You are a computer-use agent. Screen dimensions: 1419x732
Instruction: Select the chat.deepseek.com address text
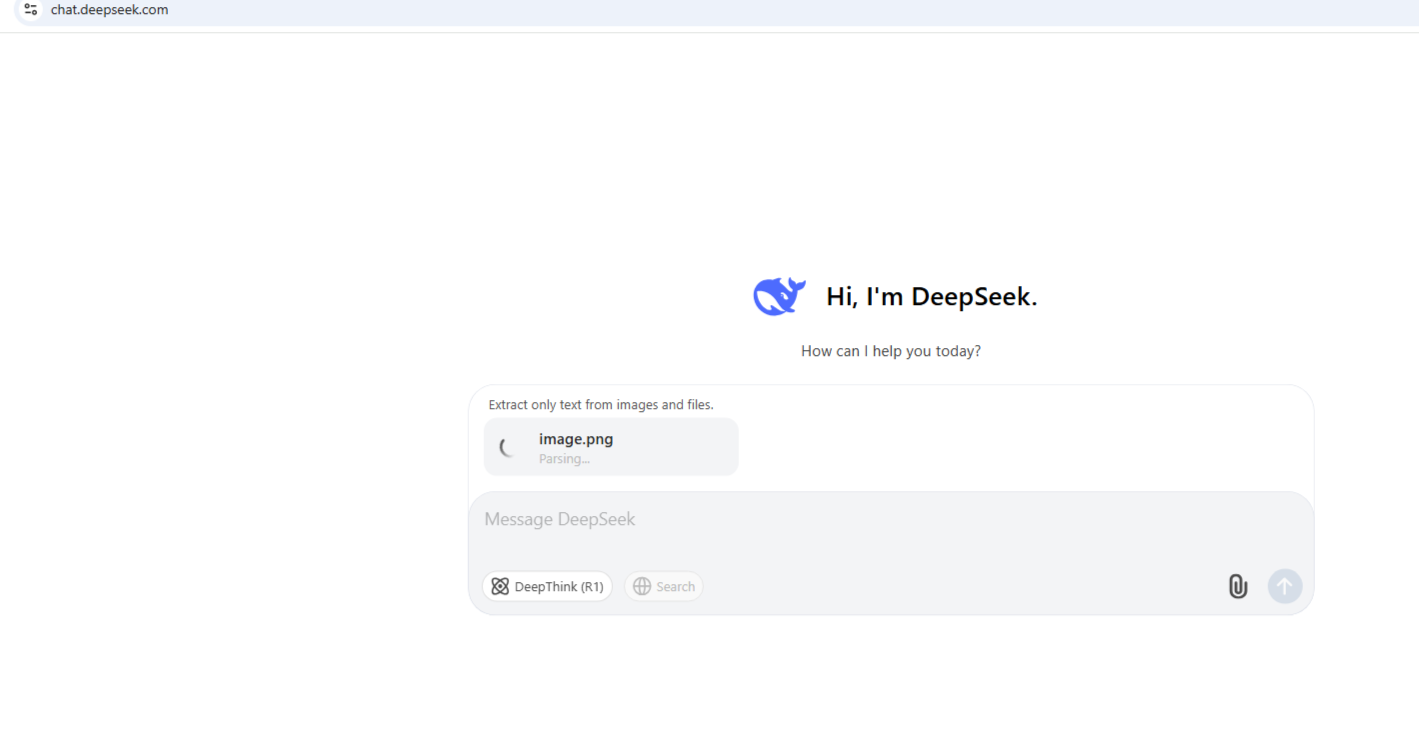tap(110, 10)
